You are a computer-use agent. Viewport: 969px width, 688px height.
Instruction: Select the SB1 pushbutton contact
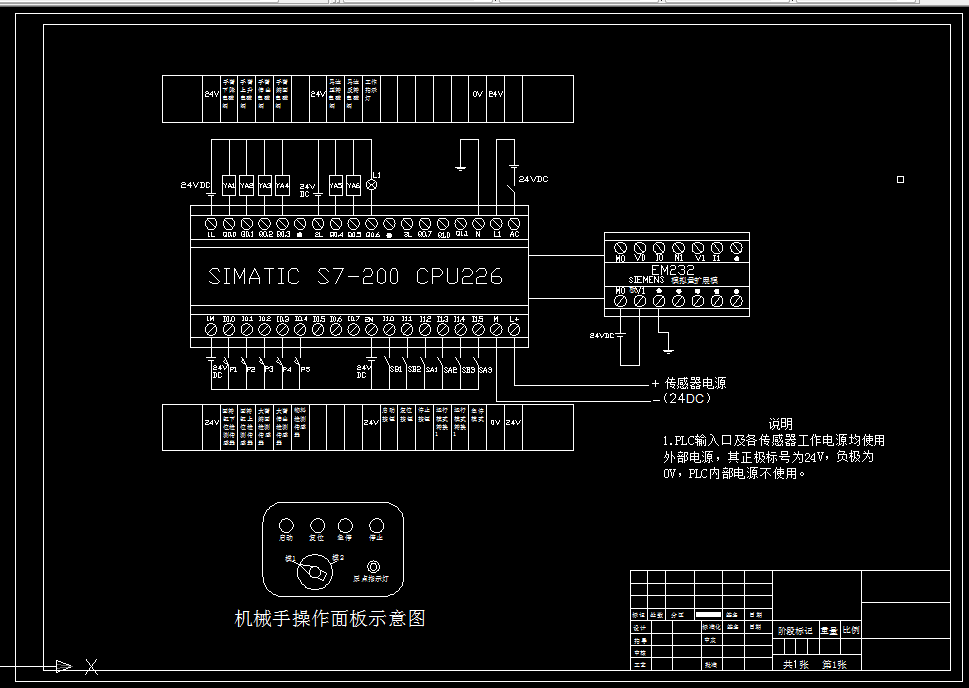click(x=388, y=361)
